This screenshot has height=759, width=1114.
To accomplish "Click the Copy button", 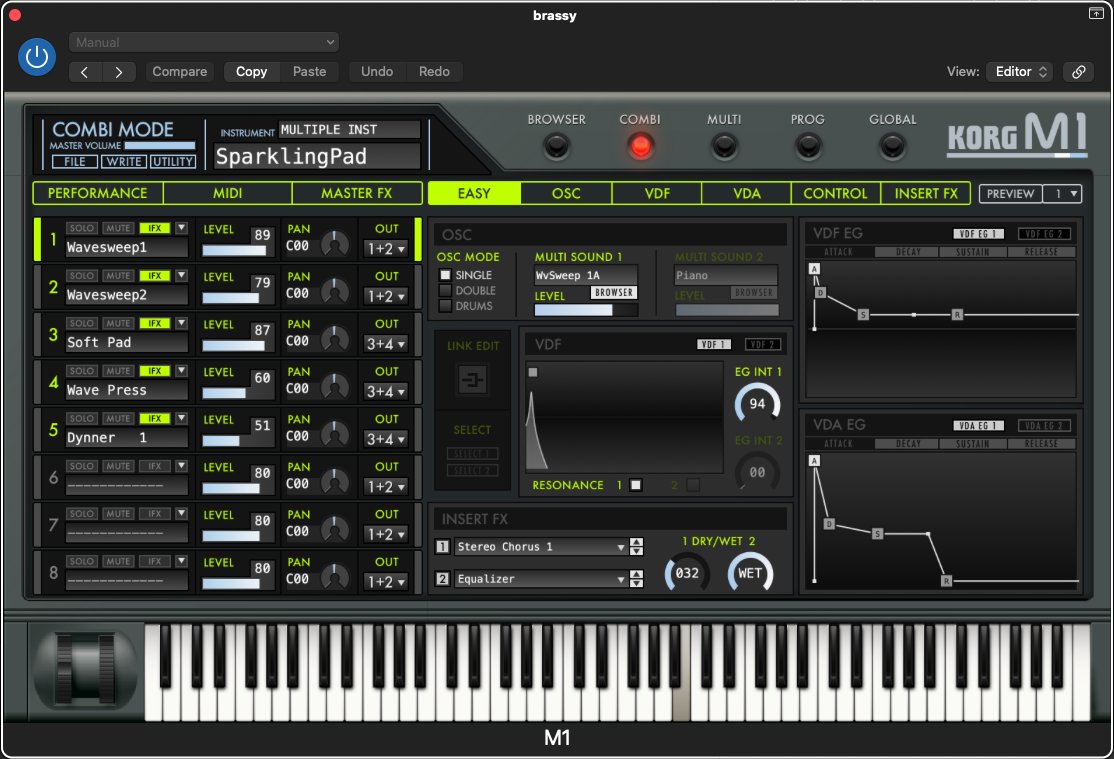I will click(x=252, y=72).
